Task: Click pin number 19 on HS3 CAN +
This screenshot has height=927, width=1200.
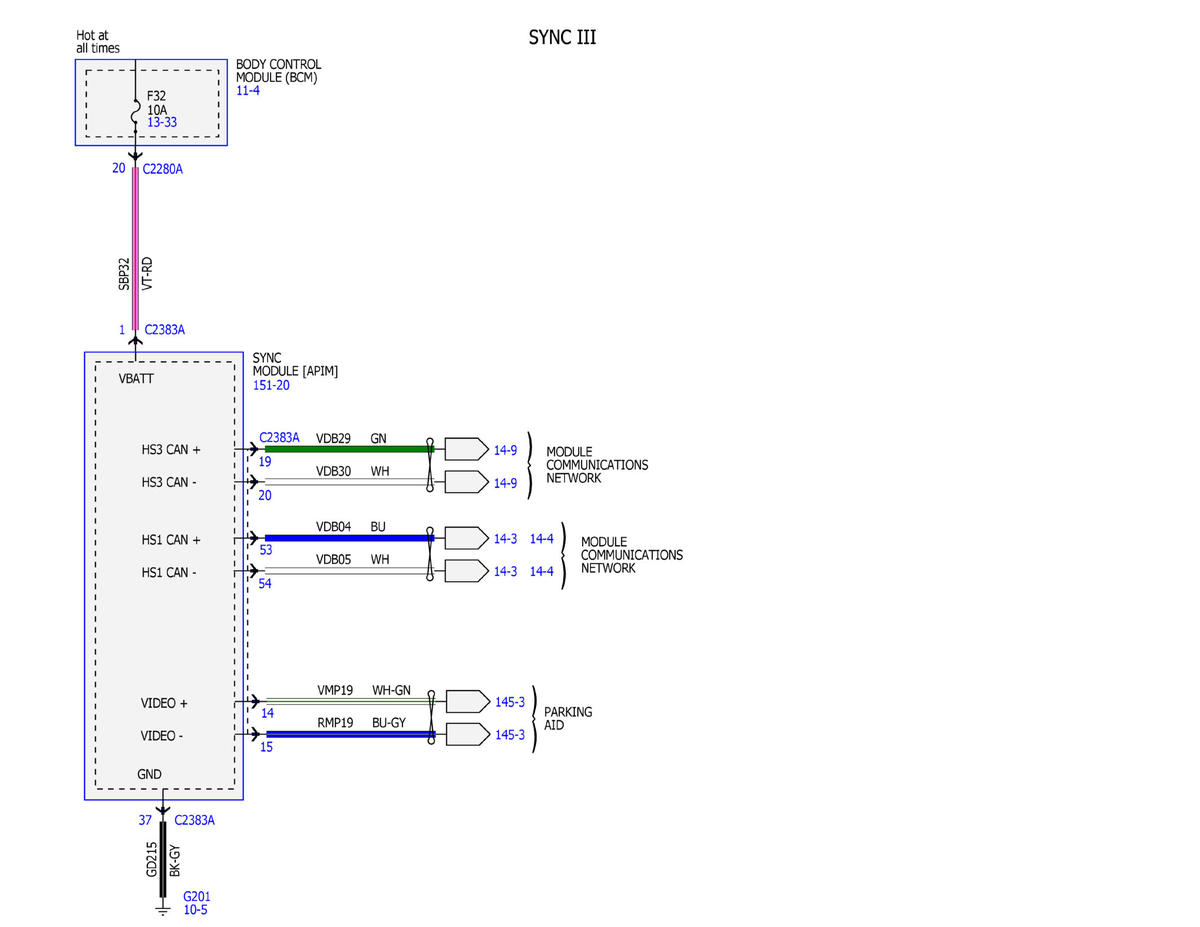Action: pos(265,462)
